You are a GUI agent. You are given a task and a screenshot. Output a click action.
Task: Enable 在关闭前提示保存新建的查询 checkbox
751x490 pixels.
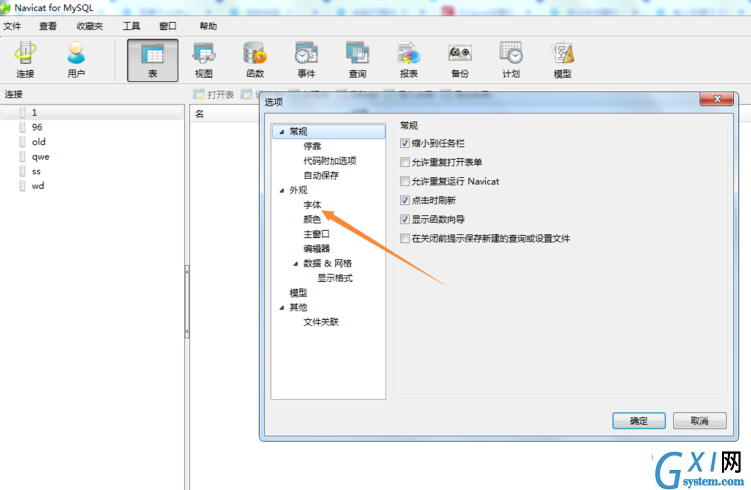click(405, 238)
